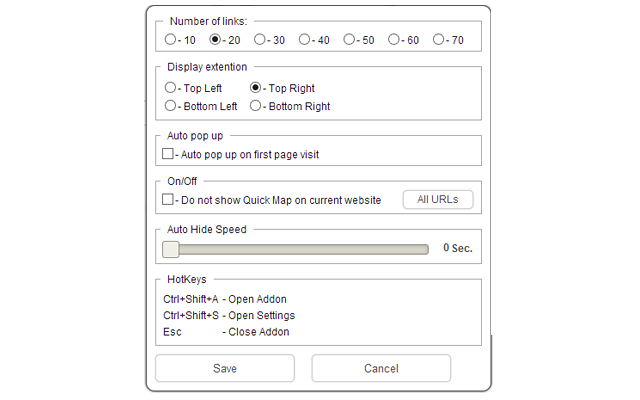The height and width of the screenshot is (400, 640).
Task: Click the Auto Hide Speed slider handle
Action: [x=171, y=249]
